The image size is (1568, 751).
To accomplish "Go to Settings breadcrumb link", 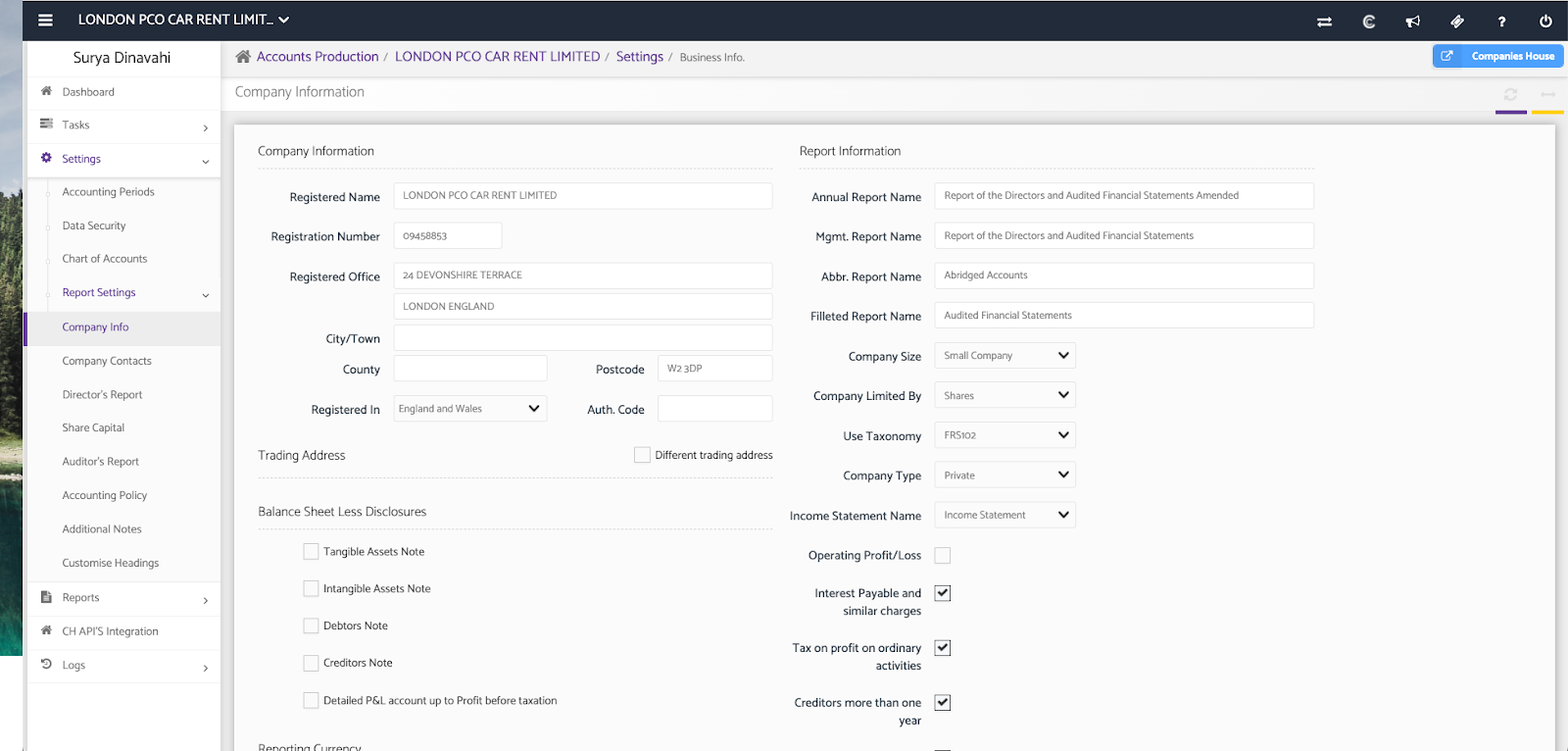I will (639, 57).
